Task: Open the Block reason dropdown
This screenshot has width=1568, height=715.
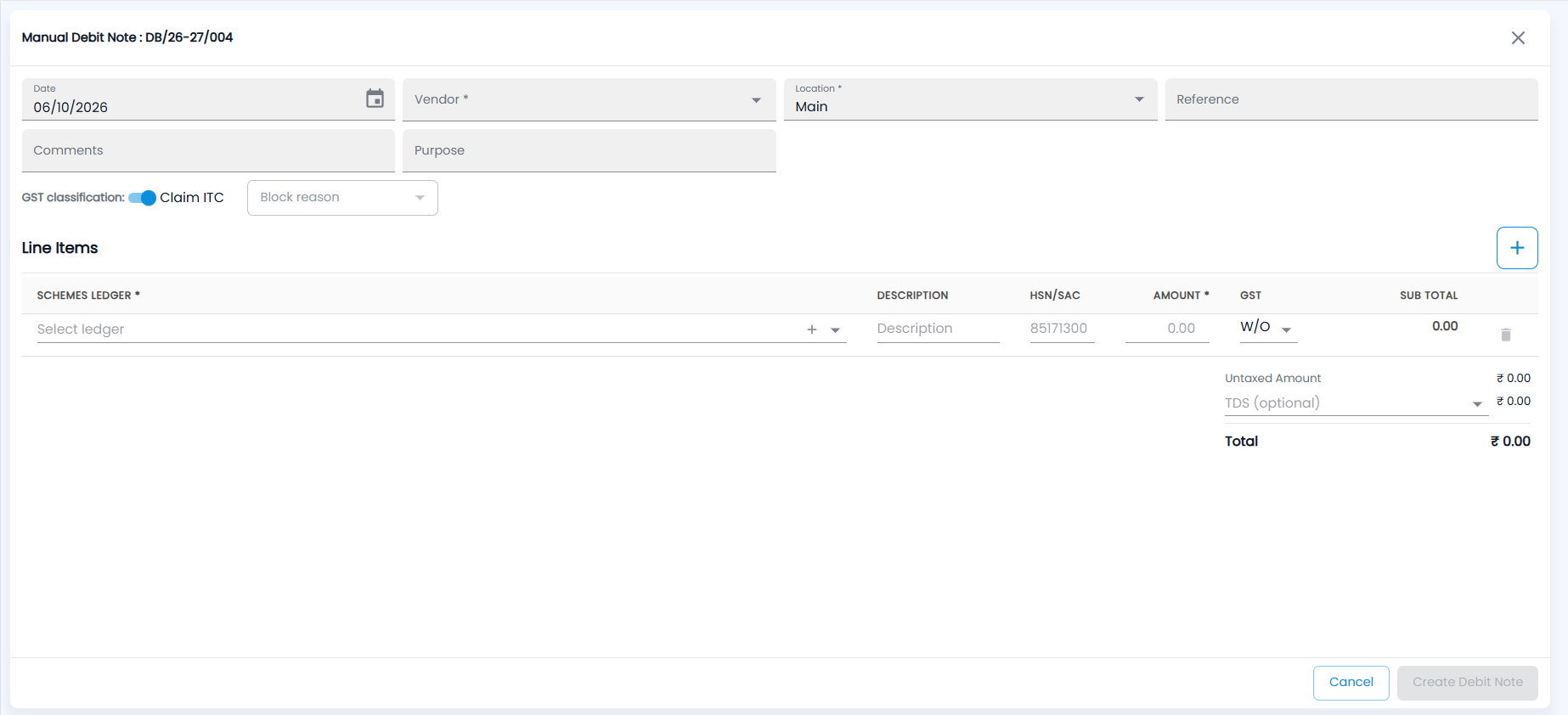Action: point(342,198)
